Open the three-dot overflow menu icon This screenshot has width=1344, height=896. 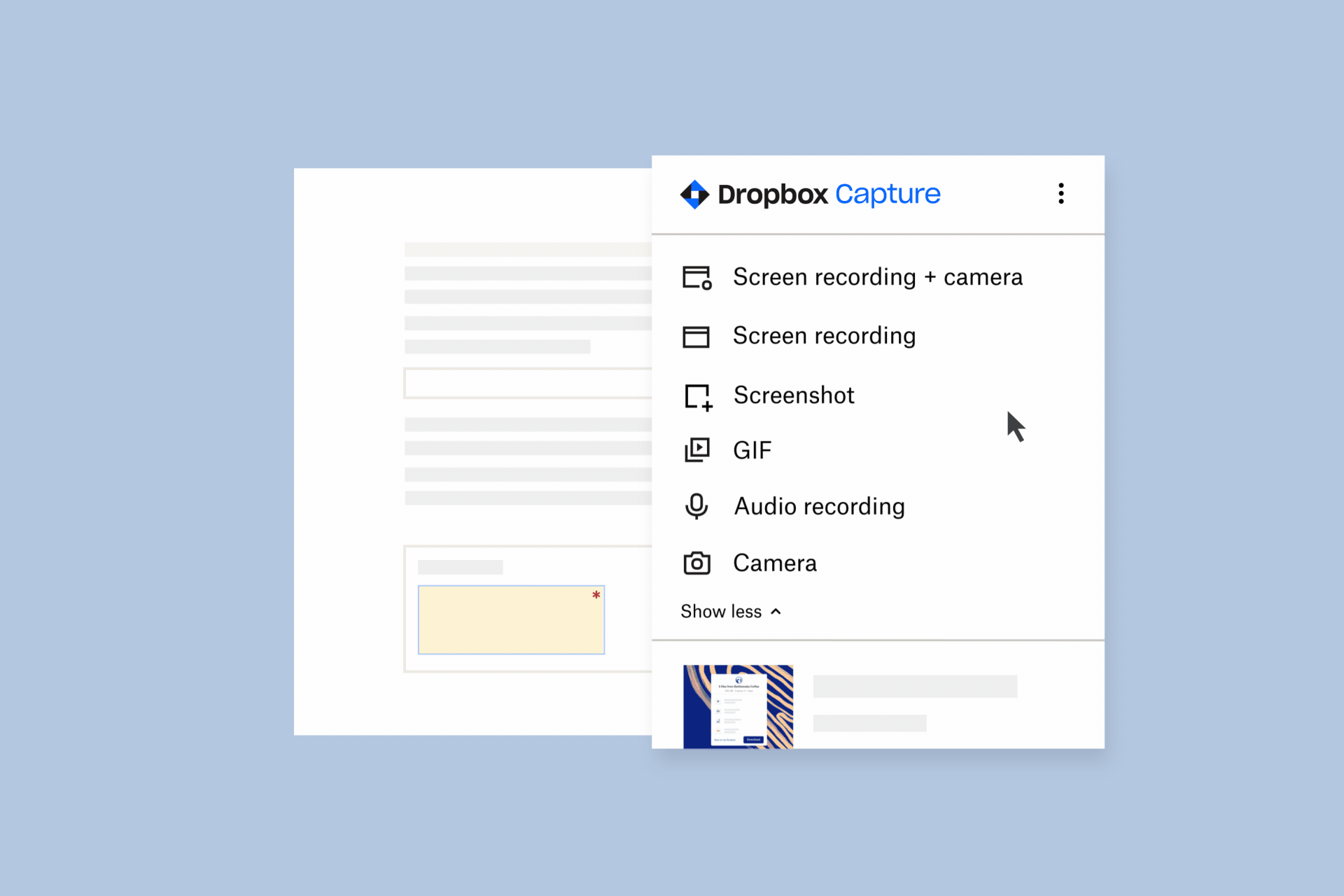[x=1061, y=193]
